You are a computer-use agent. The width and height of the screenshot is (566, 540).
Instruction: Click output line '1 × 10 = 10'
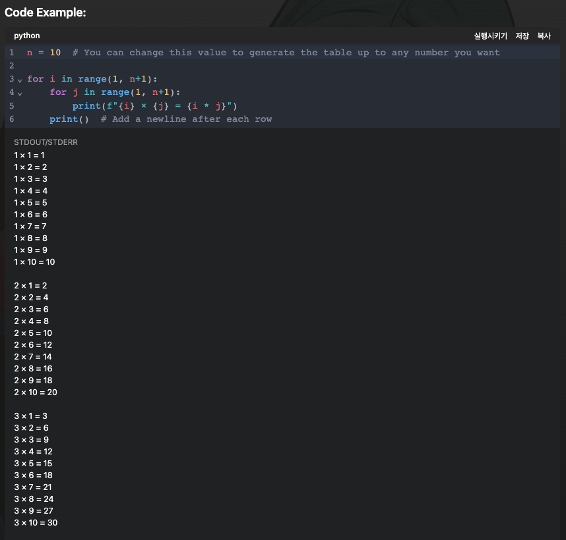pyautogui.click(x=34, y=262)
